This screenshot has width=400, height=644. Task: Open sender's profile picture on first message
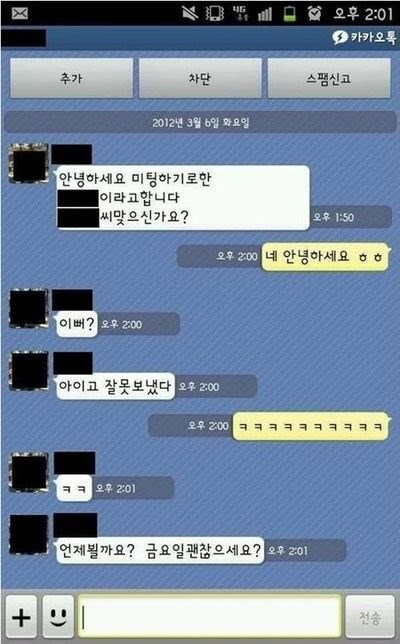(x=29, y=163)
